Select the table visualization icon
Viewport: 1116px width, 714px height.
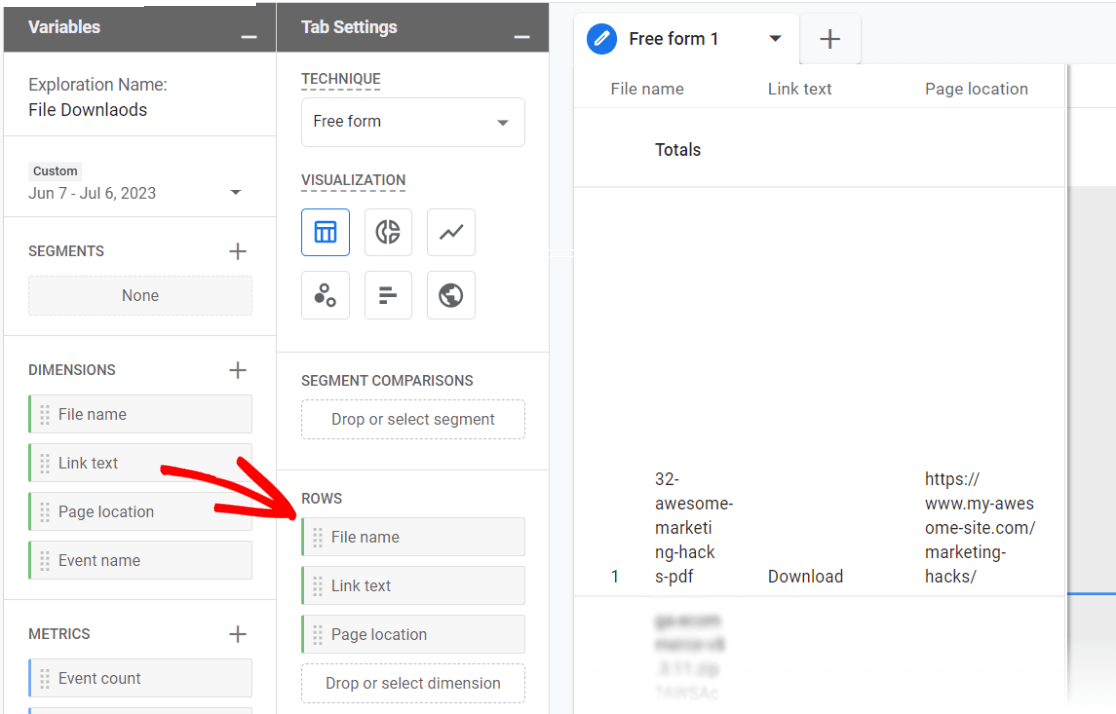(325, 231)
